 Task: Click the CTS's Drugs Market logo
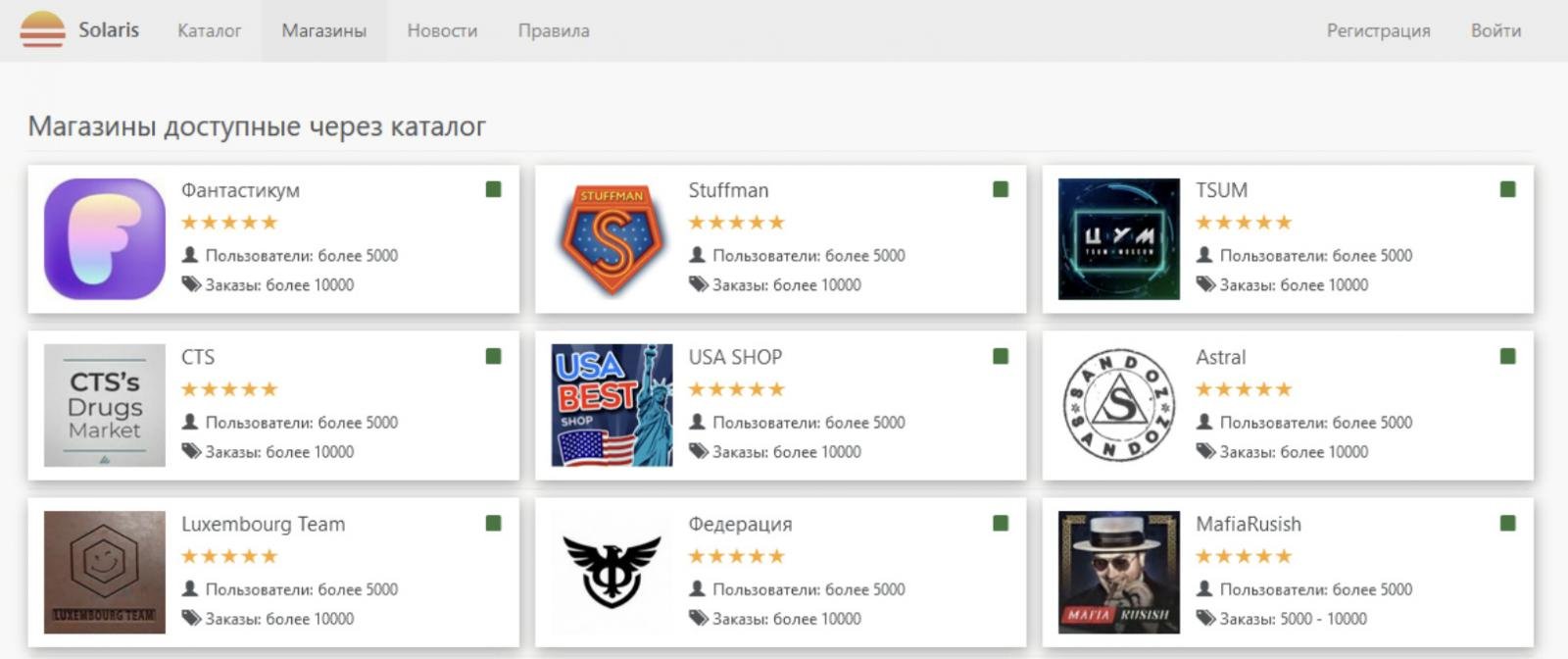click(105, 405)
